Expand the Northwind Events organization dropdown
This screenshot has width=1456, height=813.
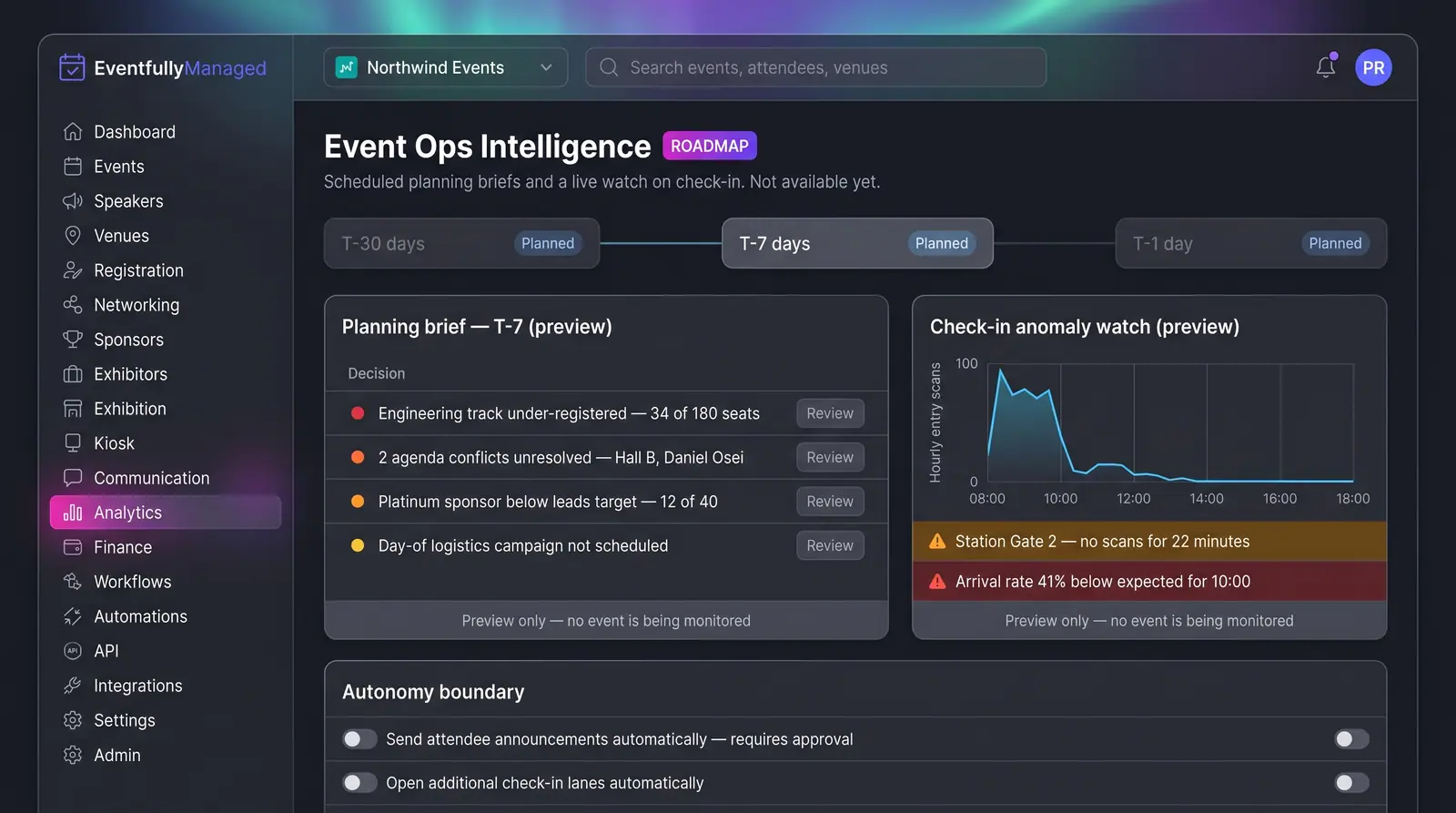point(446,67)
